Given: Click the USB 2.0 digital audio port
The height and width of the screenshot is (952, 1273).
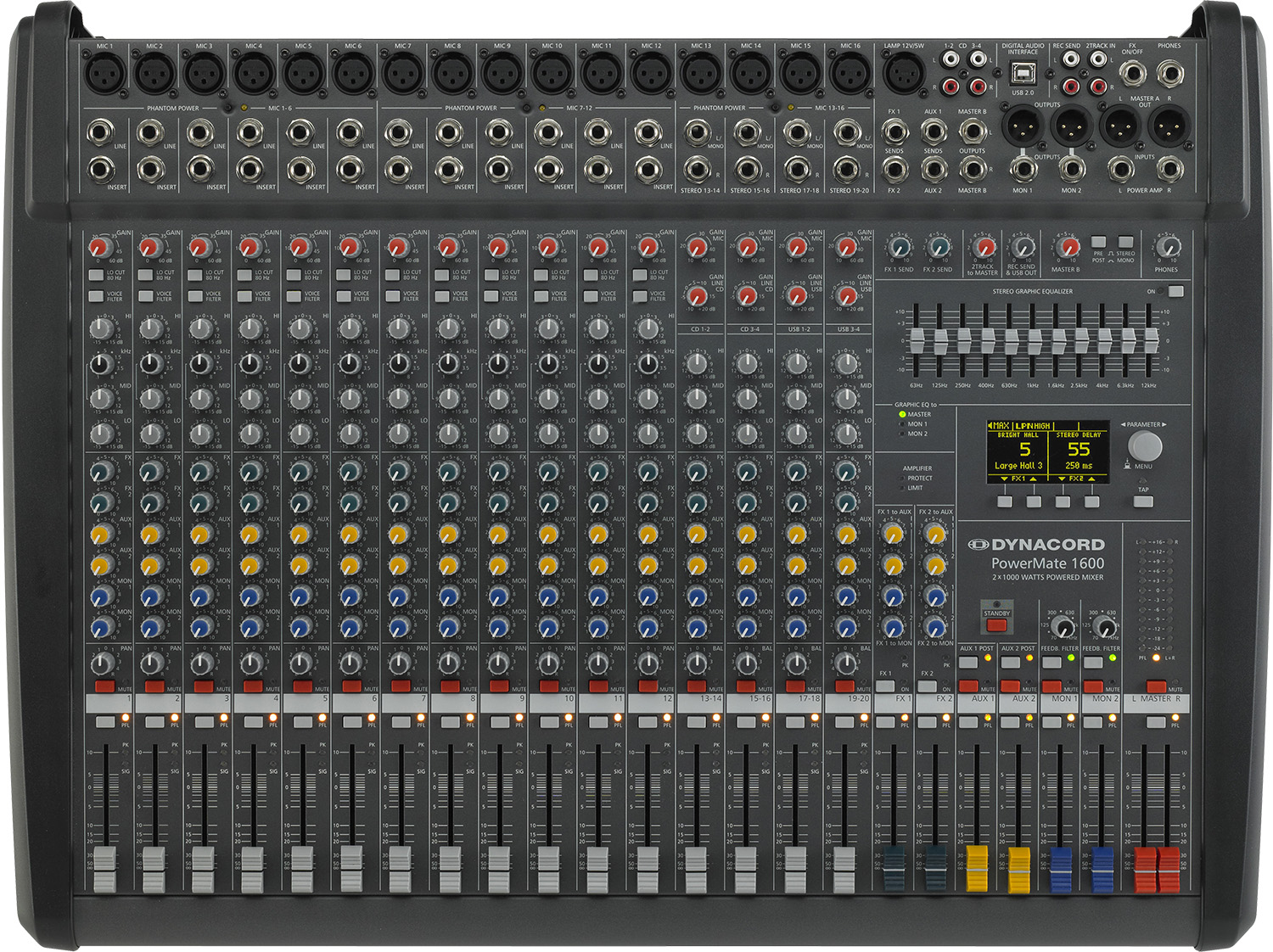Looking at the screenshot, I should [x=1023, y=74].
